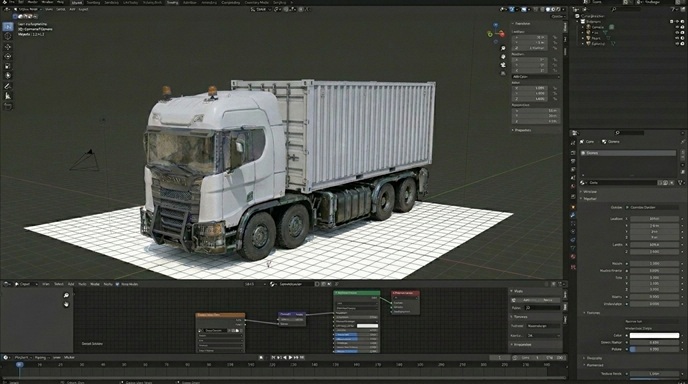
Task: Toggle camera view with viewport camera icon
Action: pyautogui.click(x=503, y=65)
